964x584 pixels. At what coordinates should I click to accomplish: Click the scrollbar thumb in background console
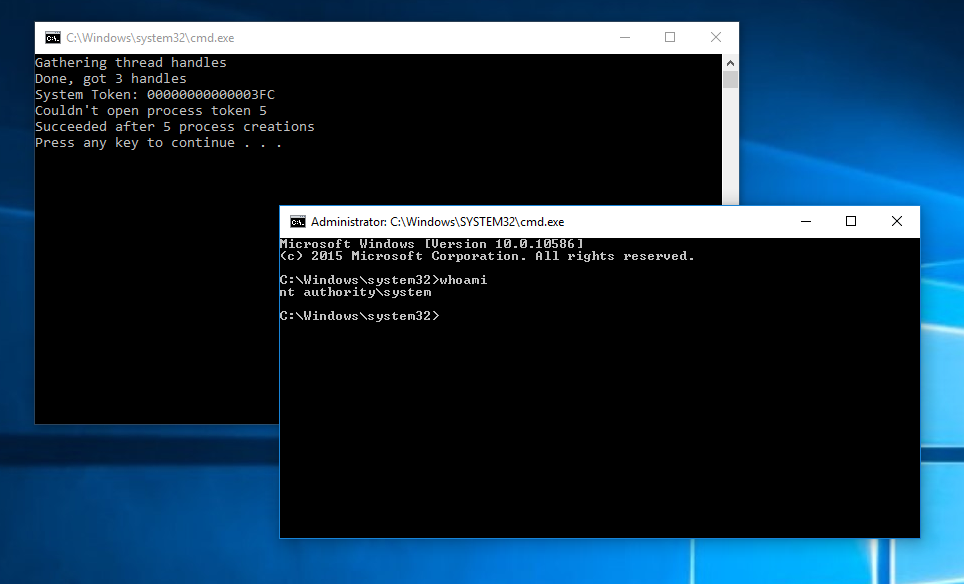(x=730, y=79)
